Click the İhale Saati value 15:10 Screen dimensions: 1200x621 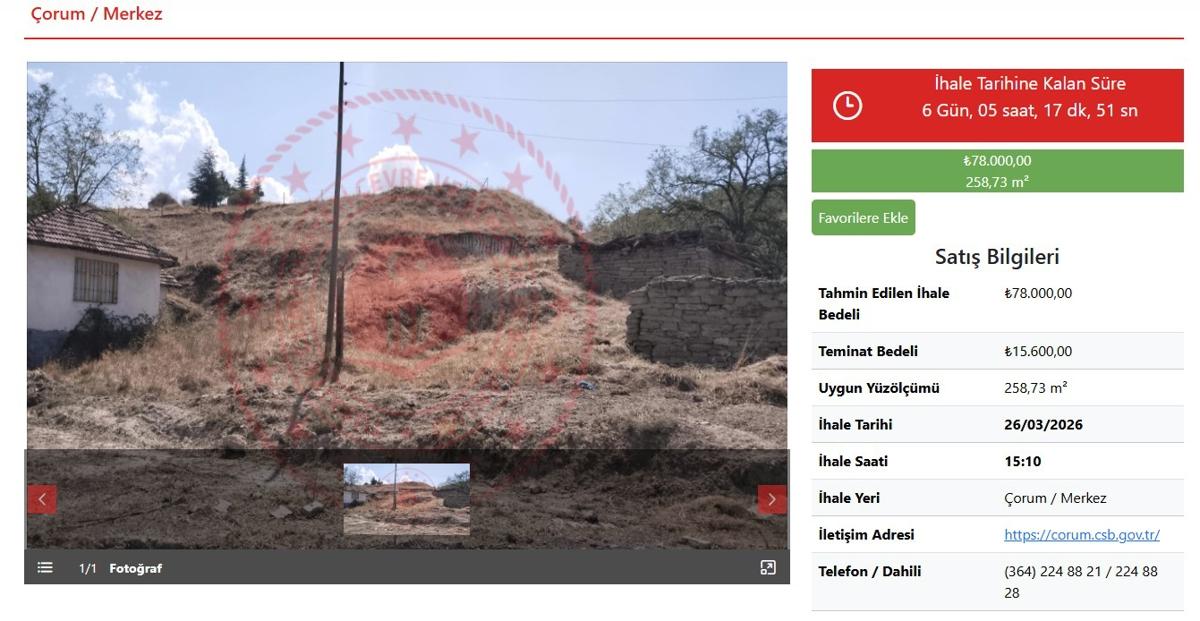(1022, 462)
